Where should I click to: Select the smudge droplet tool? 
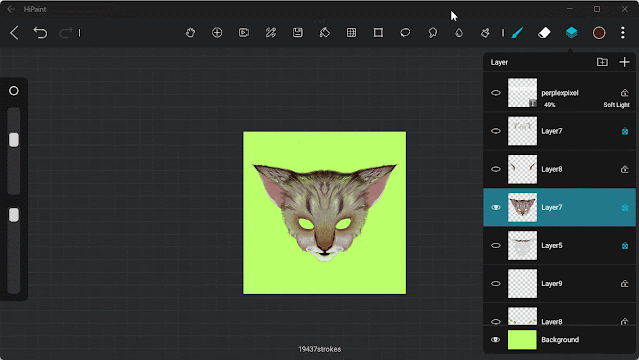tap(459, 33)
